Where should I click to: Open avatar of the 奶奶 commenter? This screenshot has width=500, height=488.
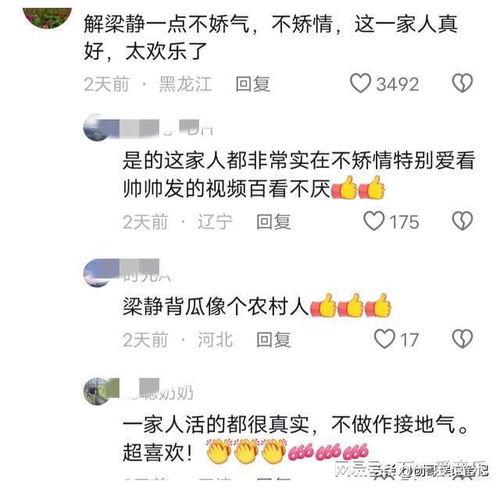96,391
